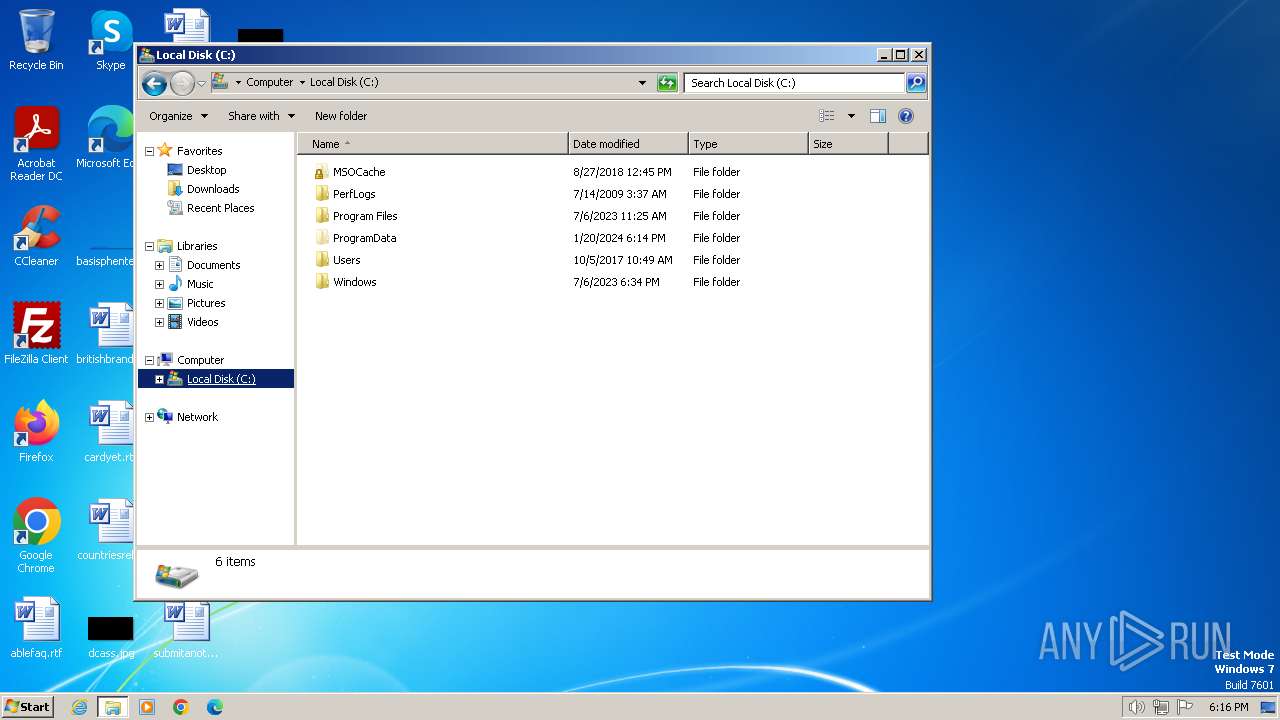Change your view using the views icon
Viewport: 1280px width, 720px height.
pos(827,116)
